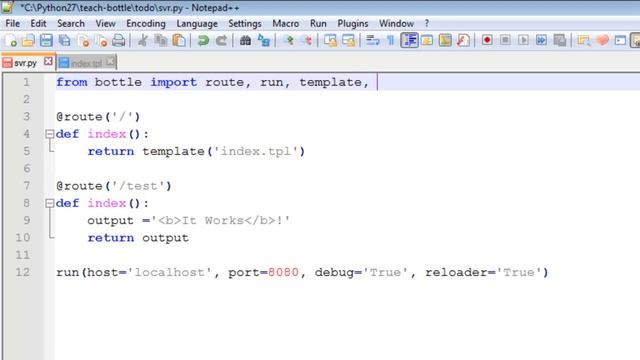Click the Function List toolbar icon

pyautogui.click(x=463, y=40)
